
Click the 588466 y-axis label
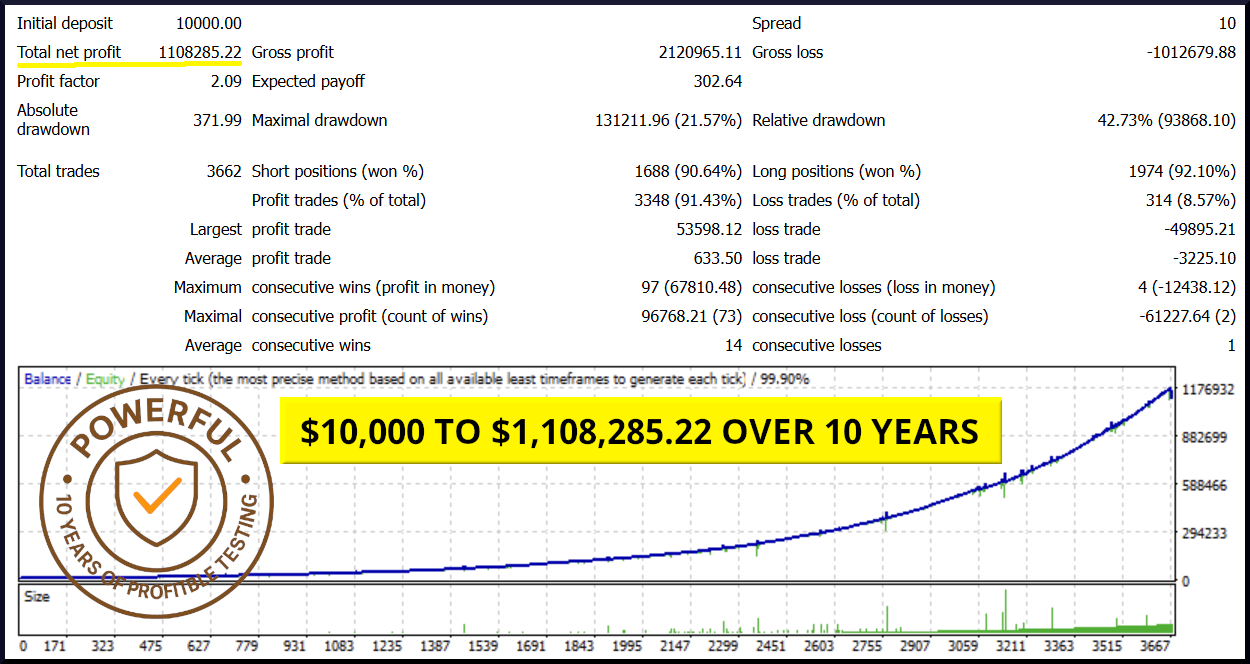(1207, 485)
